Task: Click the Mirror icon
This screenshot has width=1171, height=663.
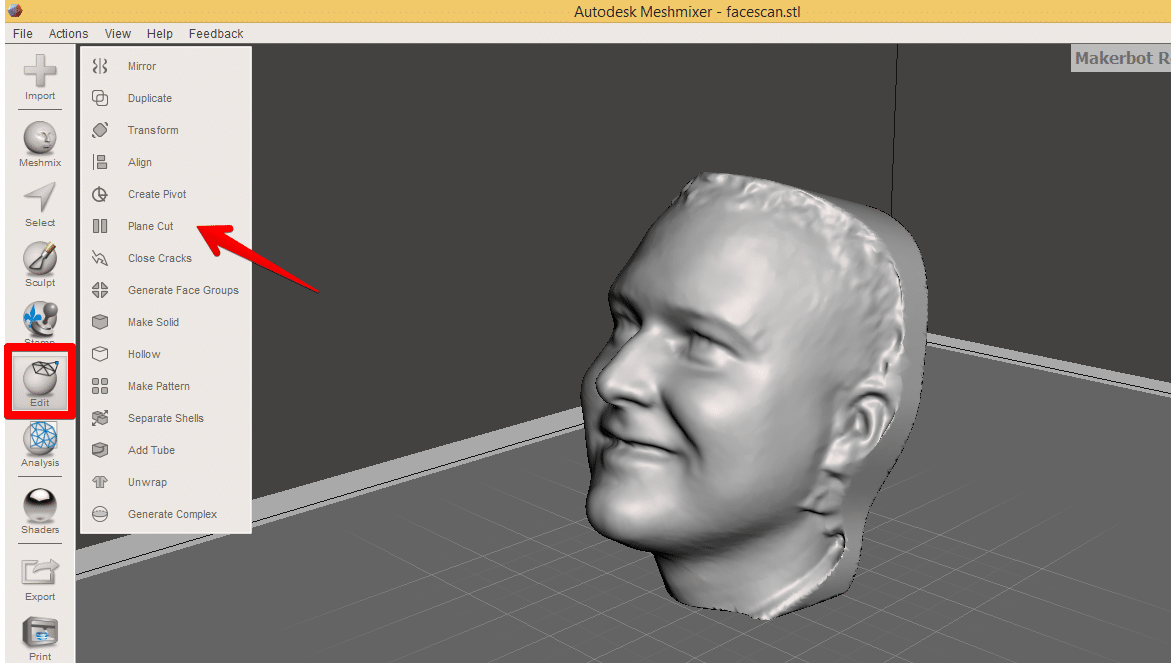Action: pyautogui.click(x=100, y=66)
